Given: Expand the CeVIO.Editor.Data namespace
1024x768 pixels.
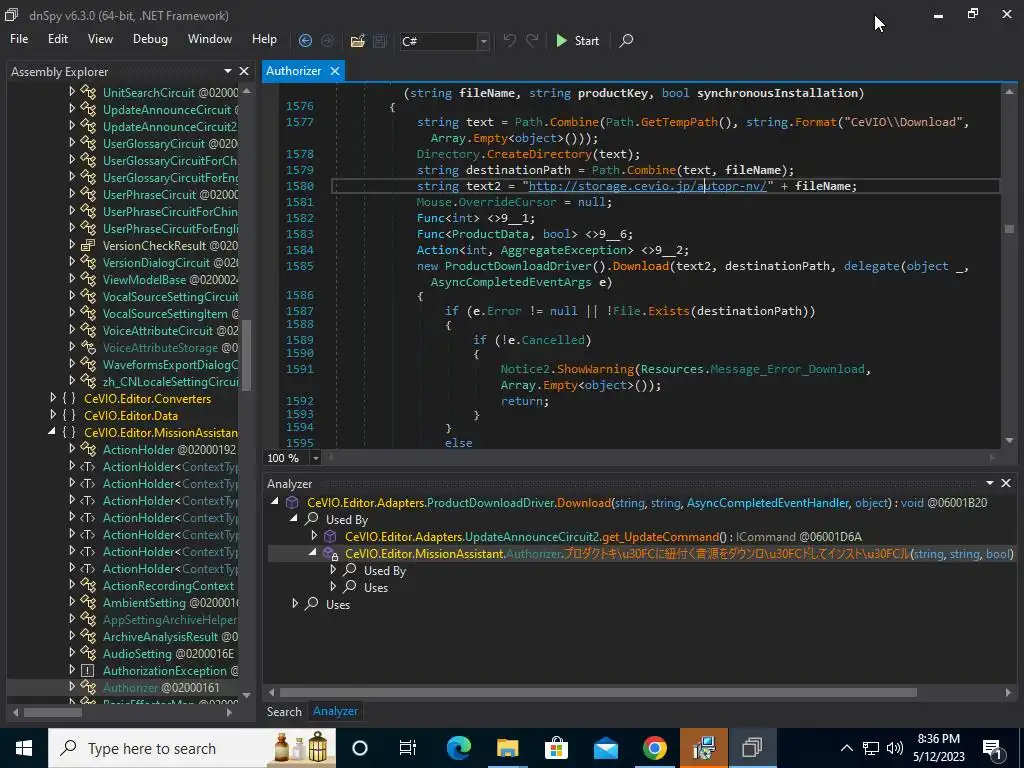Looking at the screenshot, I should click(53, 415).
